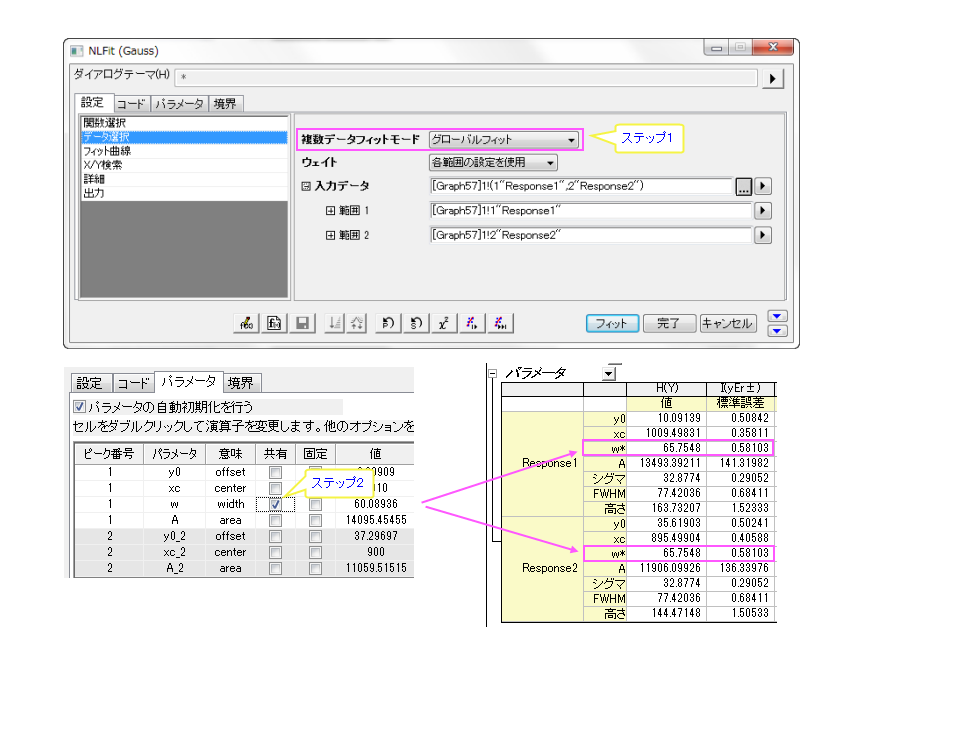976x750 pixels.
Task: Click the initialize parameters P icon
Action: click(x=388, y=323)
